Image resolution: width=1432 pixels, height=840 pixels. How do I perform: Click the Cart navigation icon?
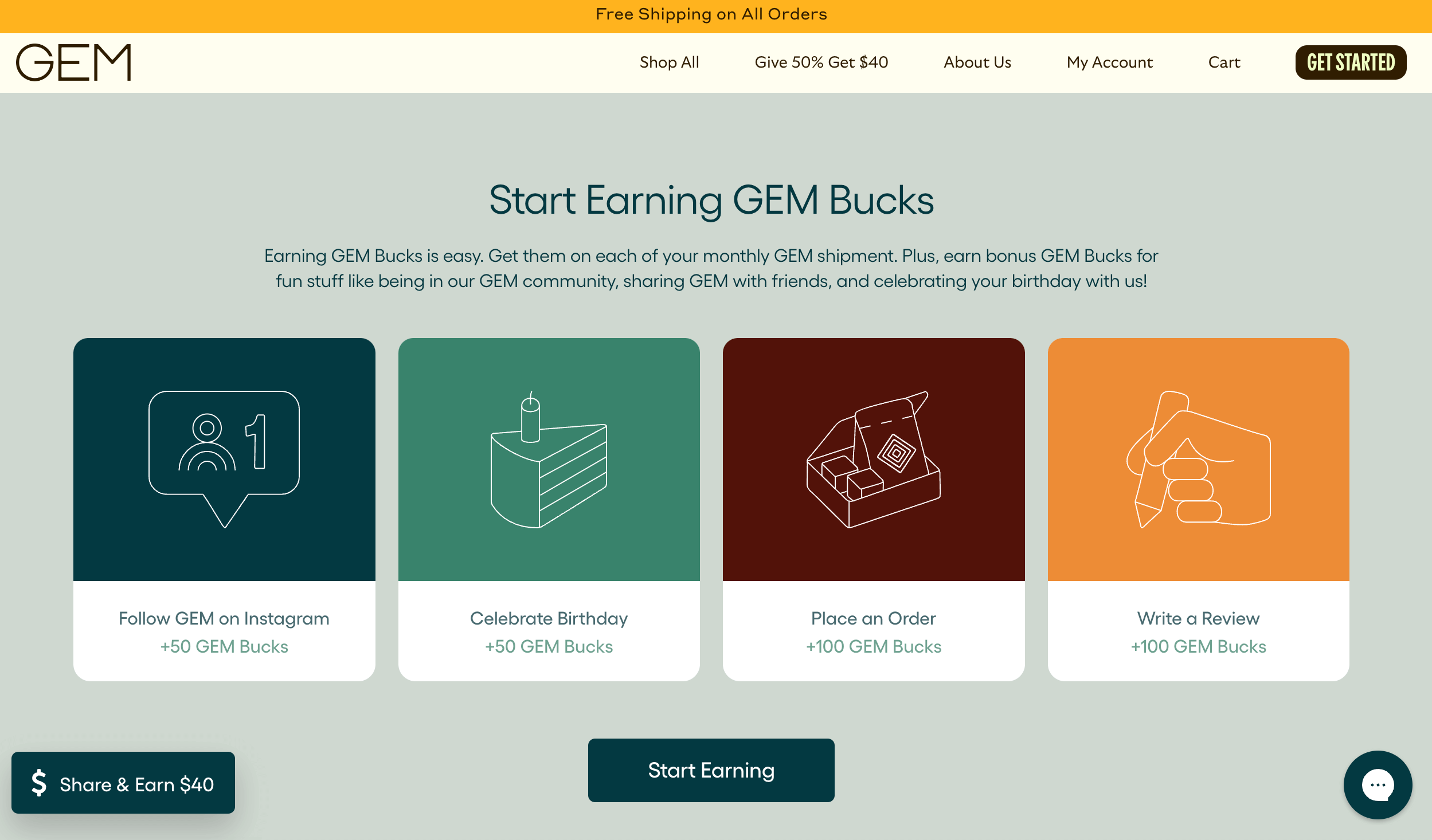1224,62
